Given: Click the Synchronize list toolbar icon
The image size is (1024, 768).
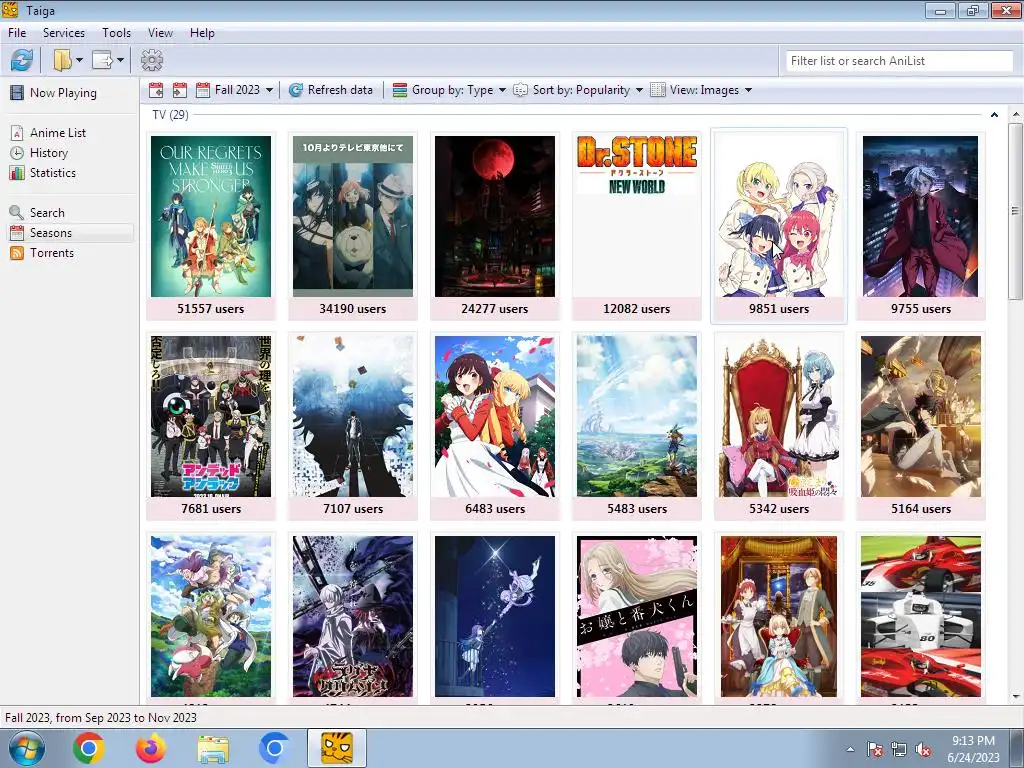Looking at the screenshot, I should [22, 60].
